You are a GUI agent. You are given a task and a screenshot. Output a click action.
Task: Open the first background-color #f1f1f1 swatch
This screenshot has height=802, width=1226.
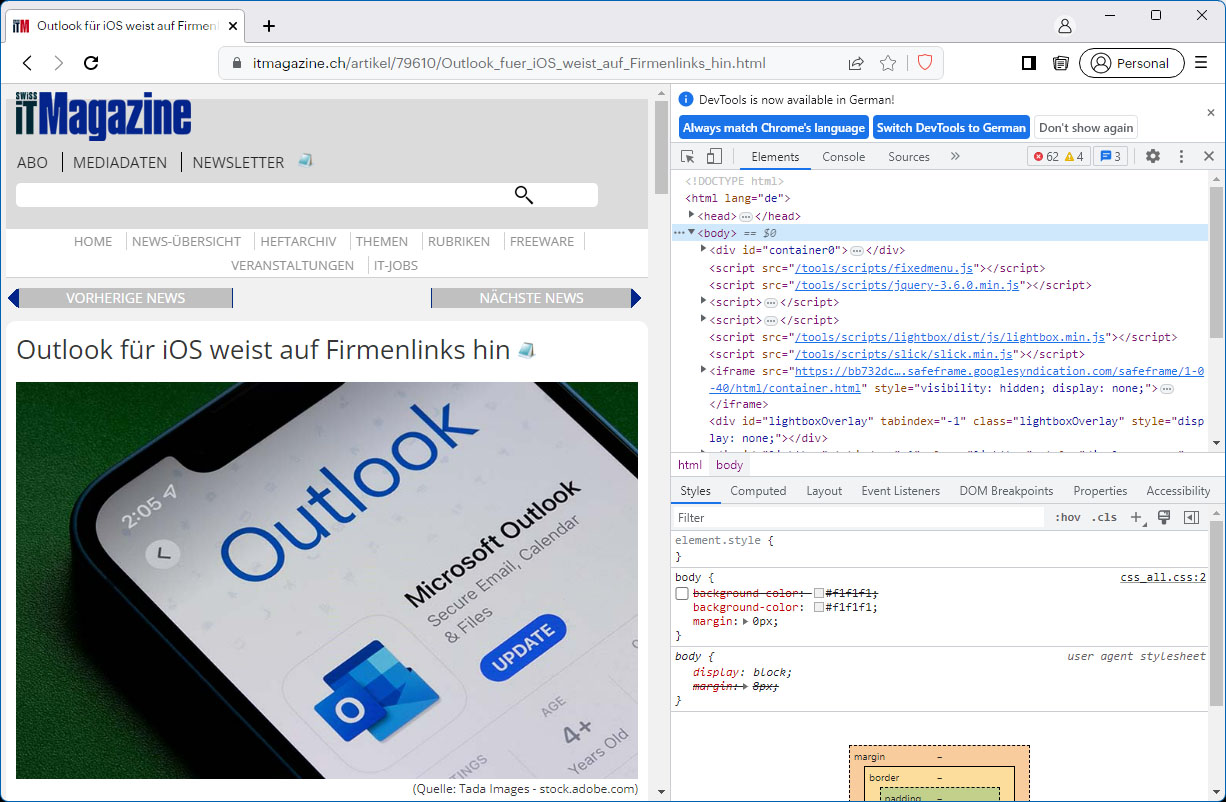(x=819, y=593)
